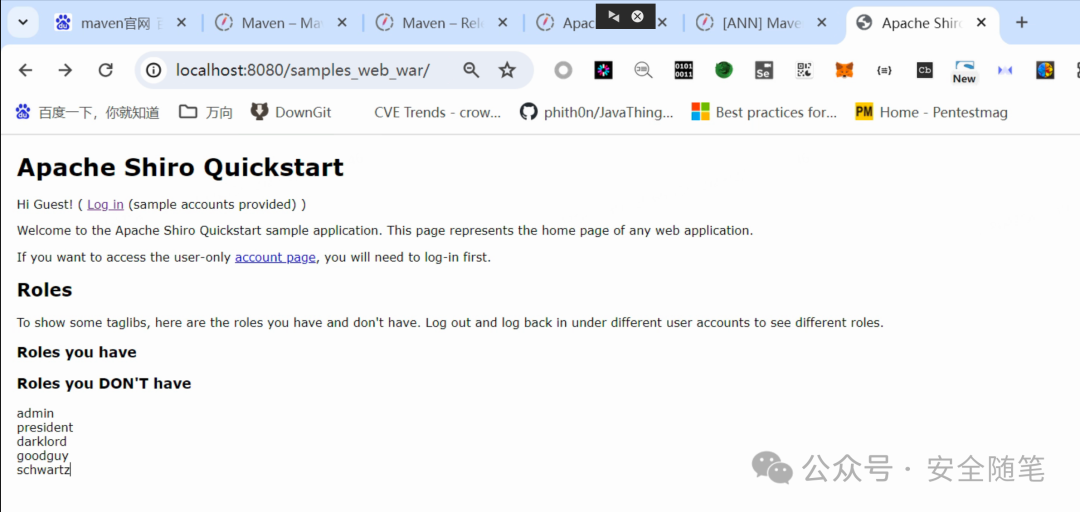Viewport: 1080px width, 512px height.
Task: Click the president role text
Action: [45, 427]
